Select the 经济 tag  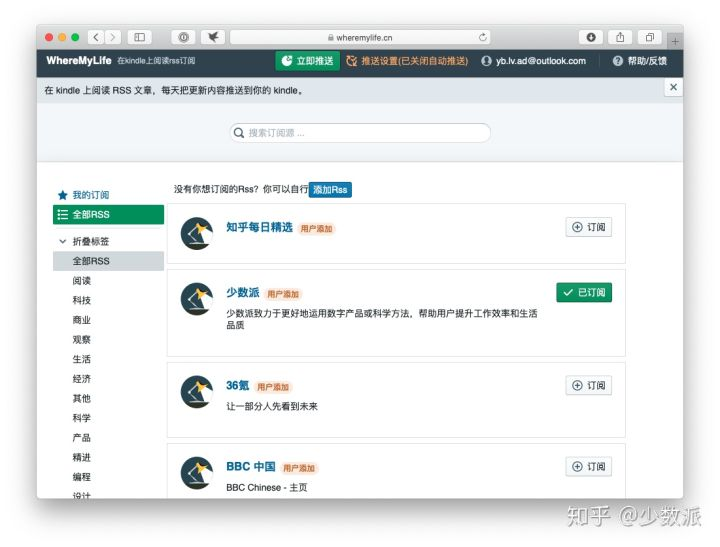coord(82,379)
